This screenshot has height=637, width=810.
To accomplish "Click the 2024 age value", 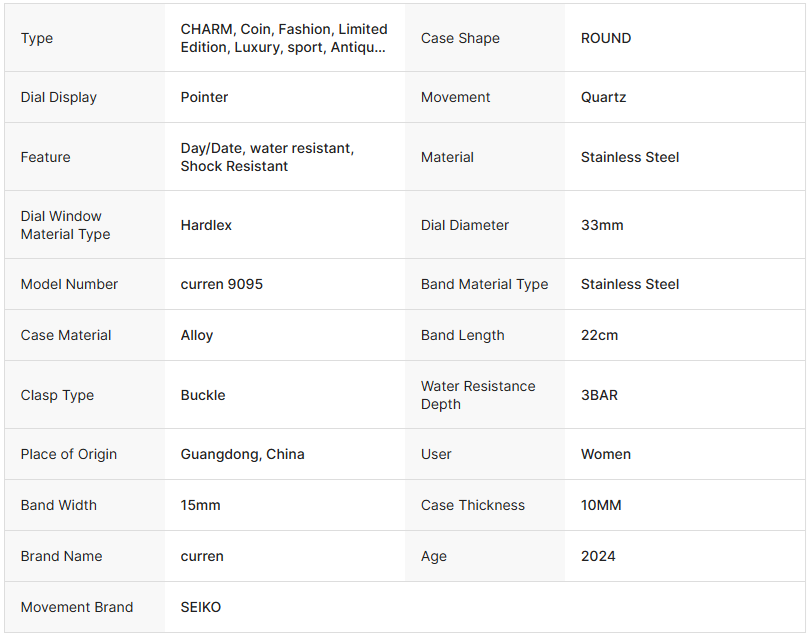I will point(597,556).
